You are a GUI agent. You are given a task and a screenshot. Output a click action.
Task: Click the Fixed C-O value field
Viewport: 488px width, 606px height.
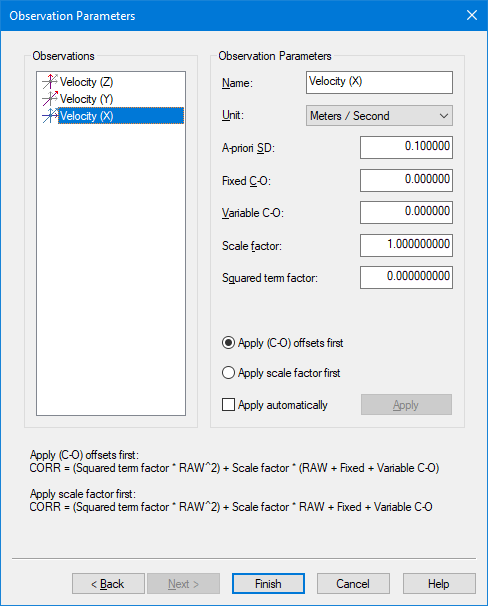[x=406, y=180]
